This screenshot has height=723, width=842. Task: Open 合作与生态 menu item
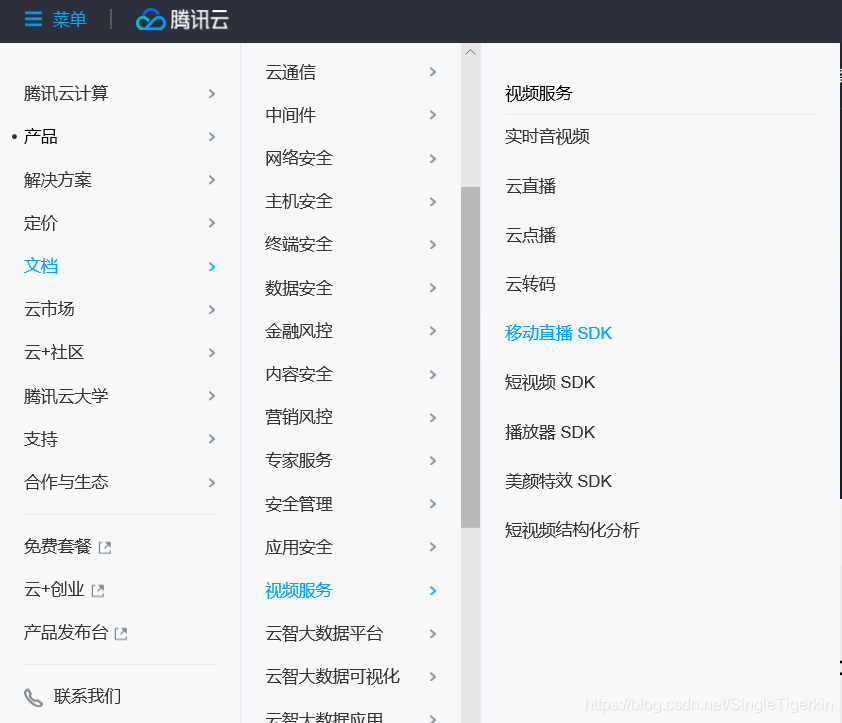point(66,482)
